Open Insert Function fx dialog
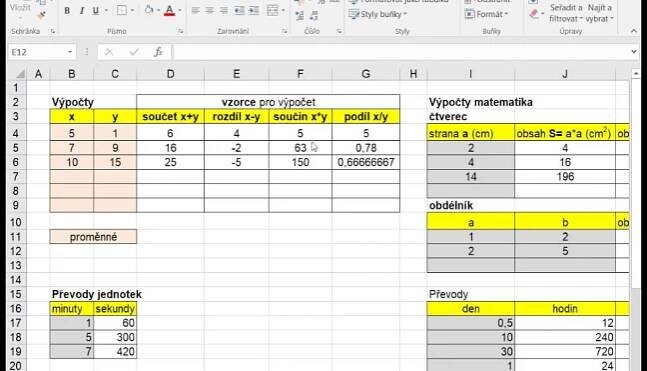Screen dimensions: 647x371 click(158, 52)
